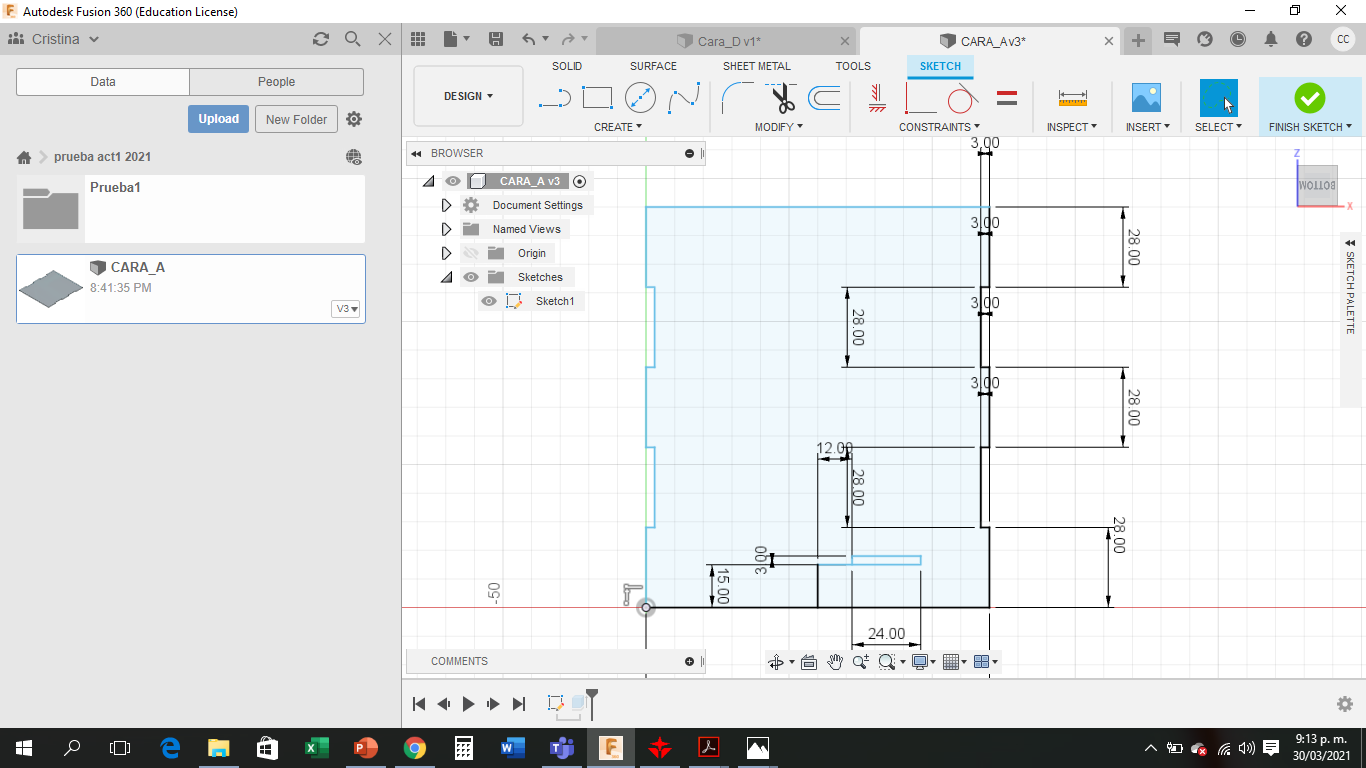The image size is (1366, 768).
Task: Apply the Equal constraint
Action: (x=1007, y=98)
